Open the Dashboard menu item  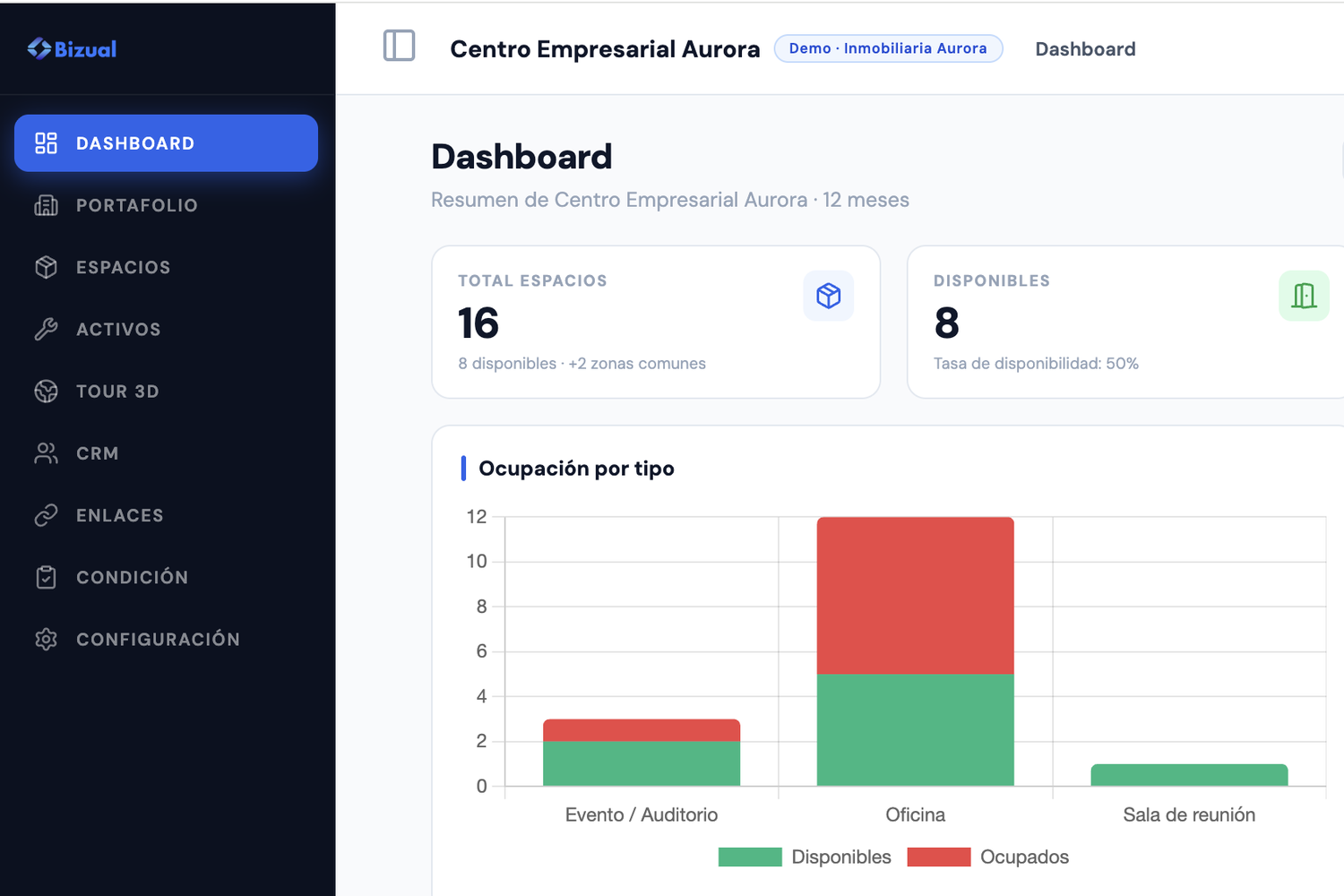pos(166,143)
